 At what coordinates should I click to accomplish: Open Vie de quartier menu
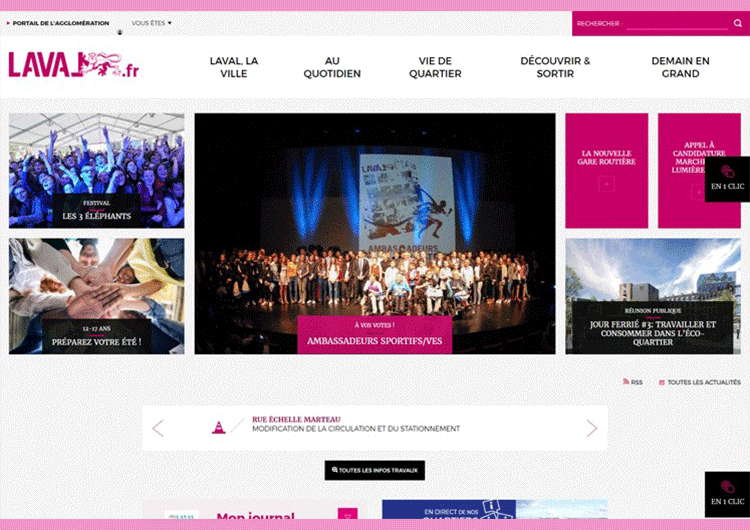click(435, 67)
